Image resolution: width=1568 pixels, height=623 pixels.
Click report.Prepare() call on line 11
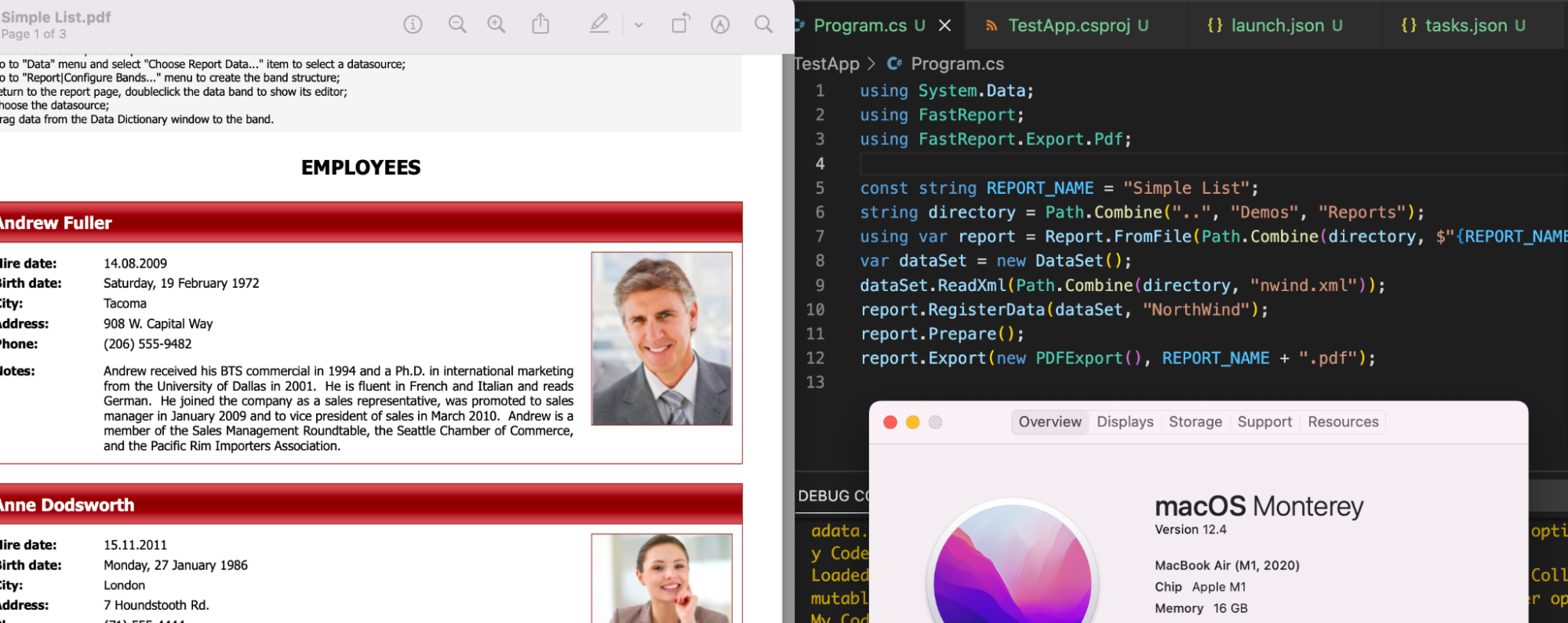(x=943, y=334)
